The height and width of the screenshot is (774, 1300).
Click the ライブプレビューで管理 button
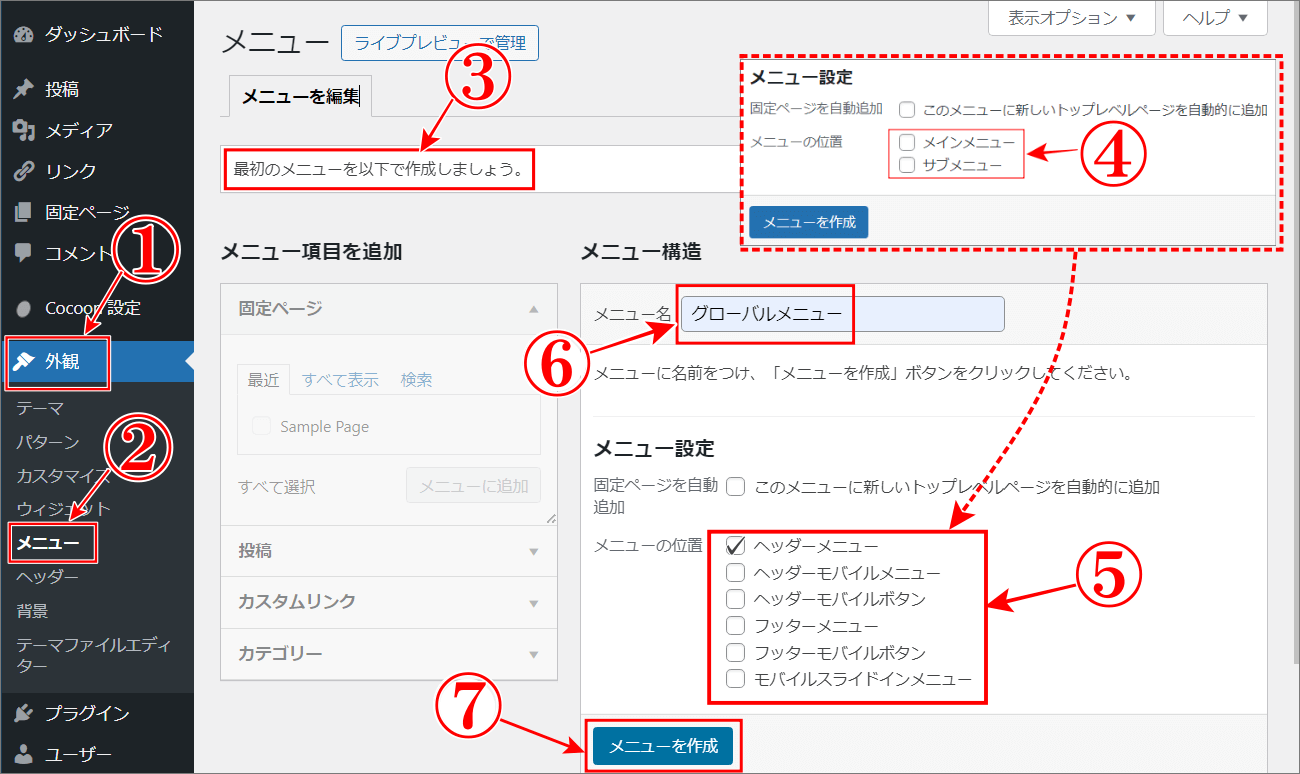[440, 44]
